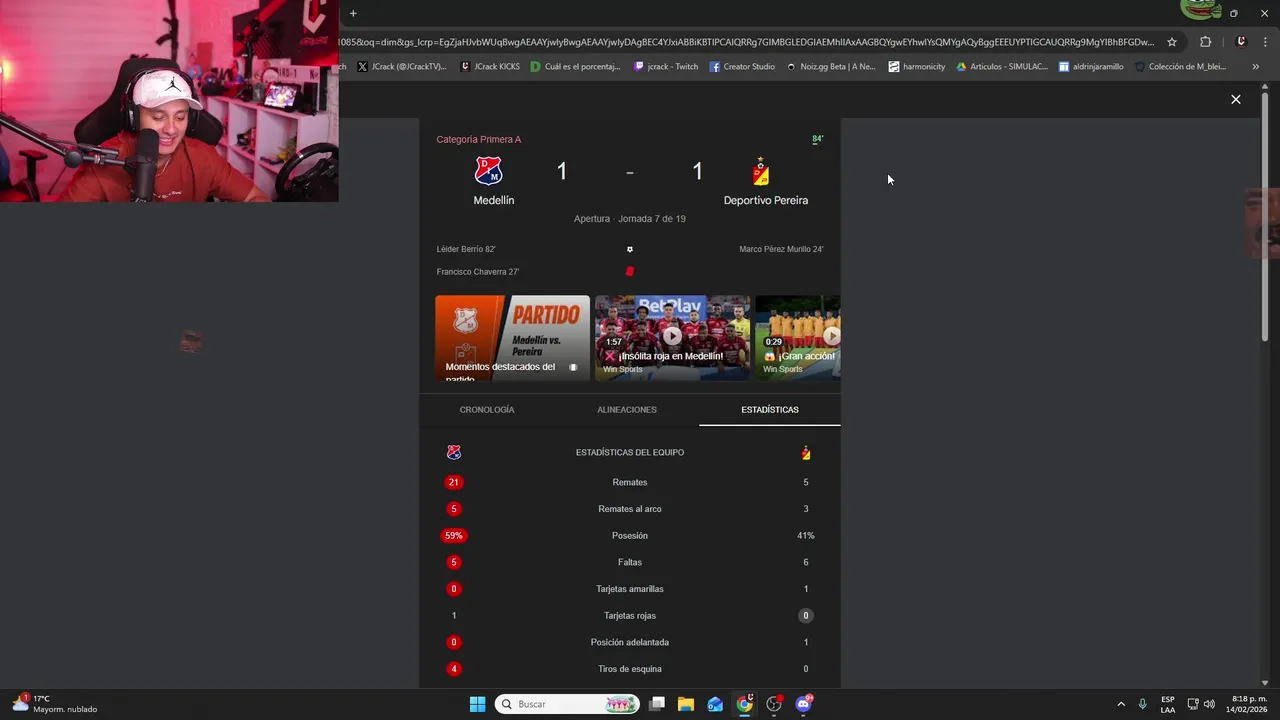Click Marco Pérez Murillo 24' scorer entry
The height and width of the screenshot is (720, 1280).
(x=781, y=249)
